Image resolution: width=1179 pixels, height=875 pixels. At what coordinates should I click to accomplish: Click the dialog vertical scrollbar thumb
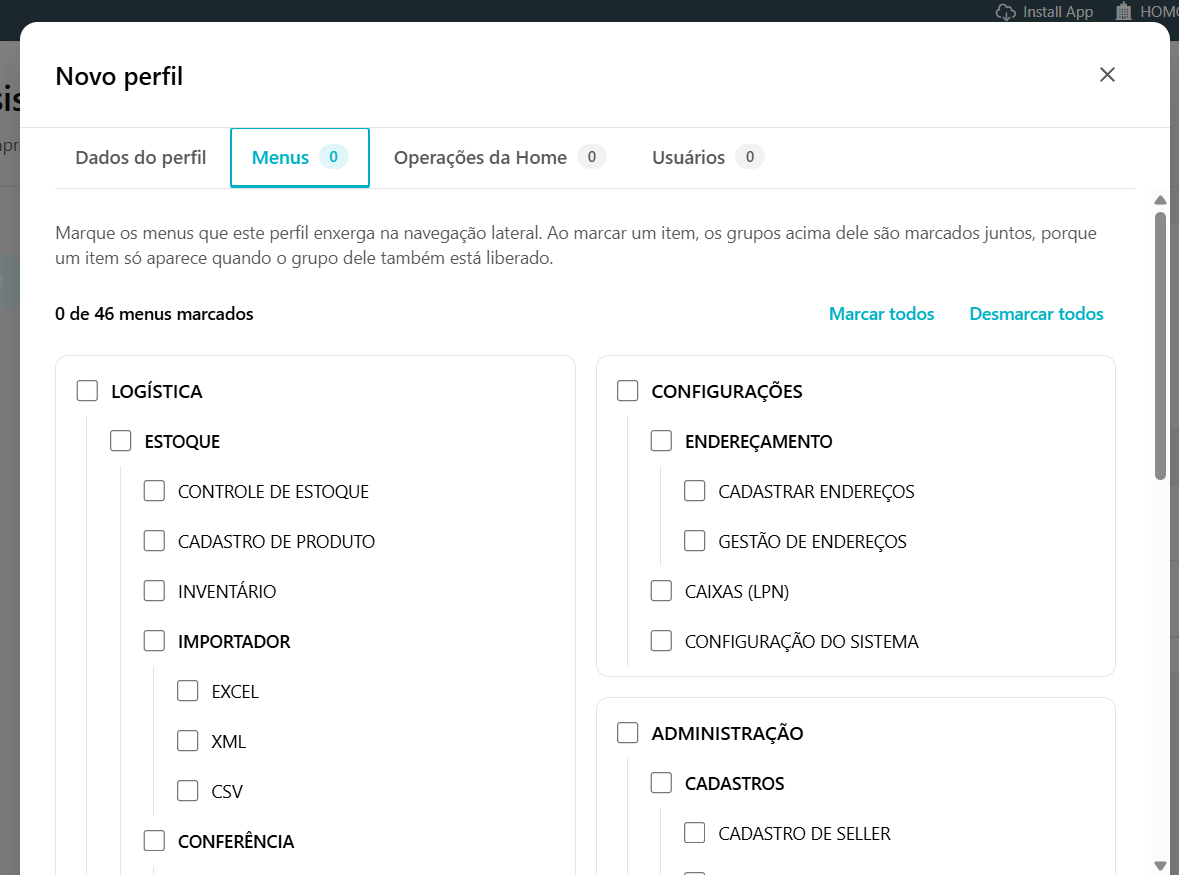(1160, 346)
